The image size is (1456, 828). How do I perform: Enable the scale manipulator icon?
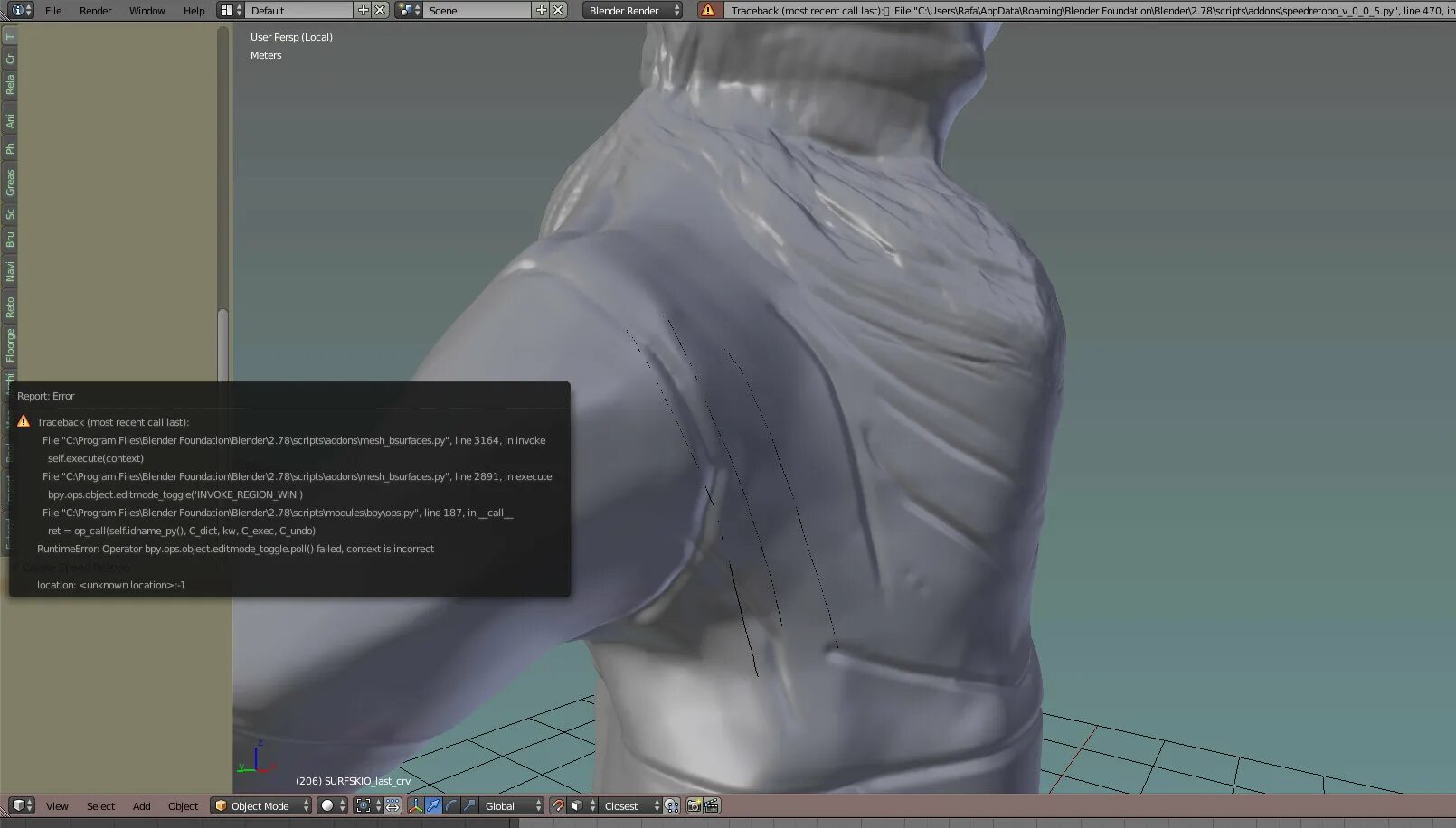[468, 805]
